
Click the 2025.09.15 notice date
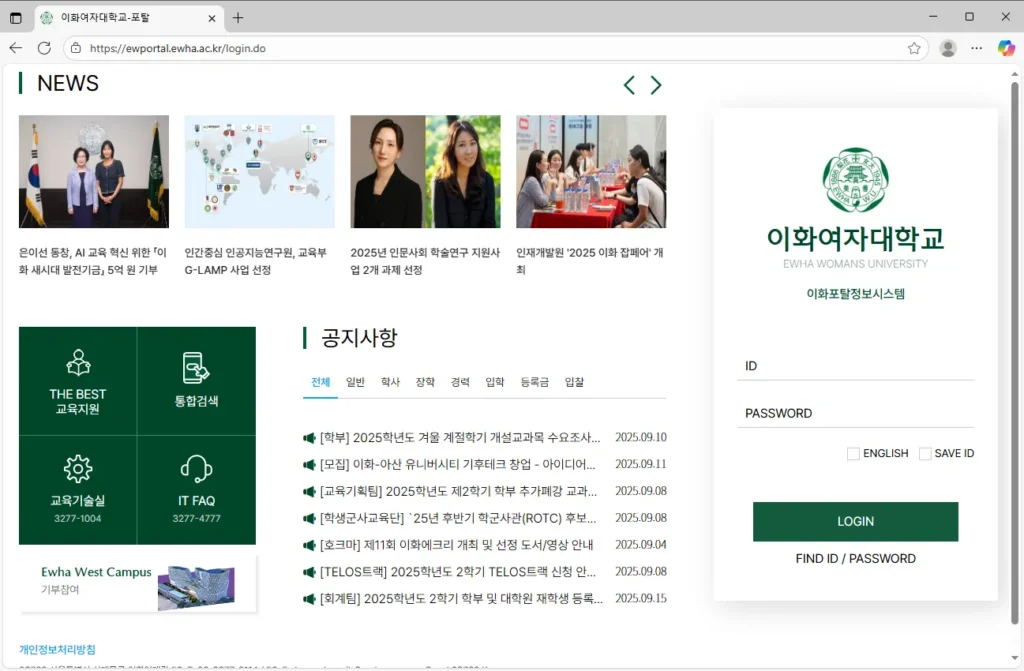pos(641,598)
